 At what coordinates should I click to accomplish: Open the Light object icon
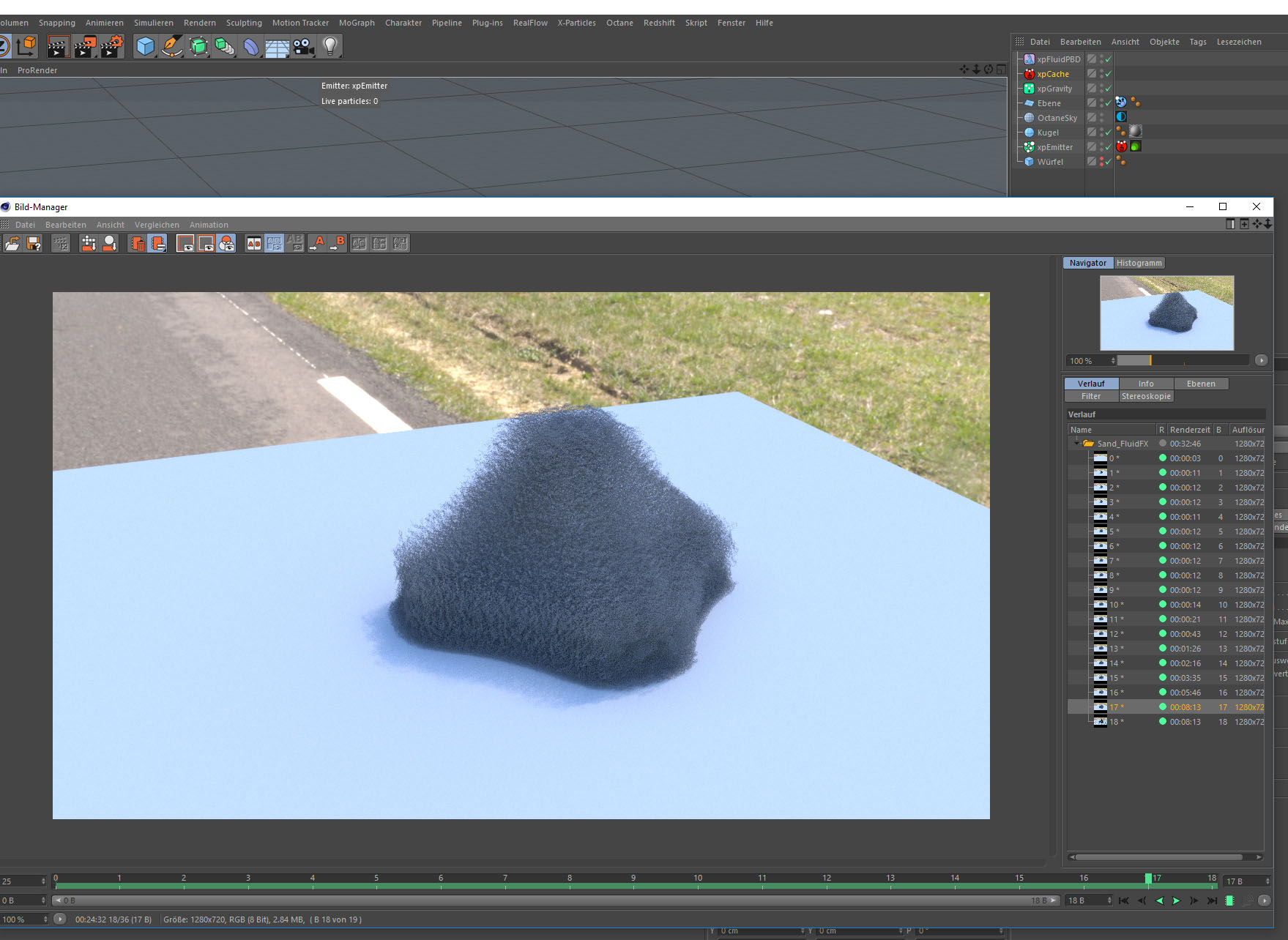(330, 47)
